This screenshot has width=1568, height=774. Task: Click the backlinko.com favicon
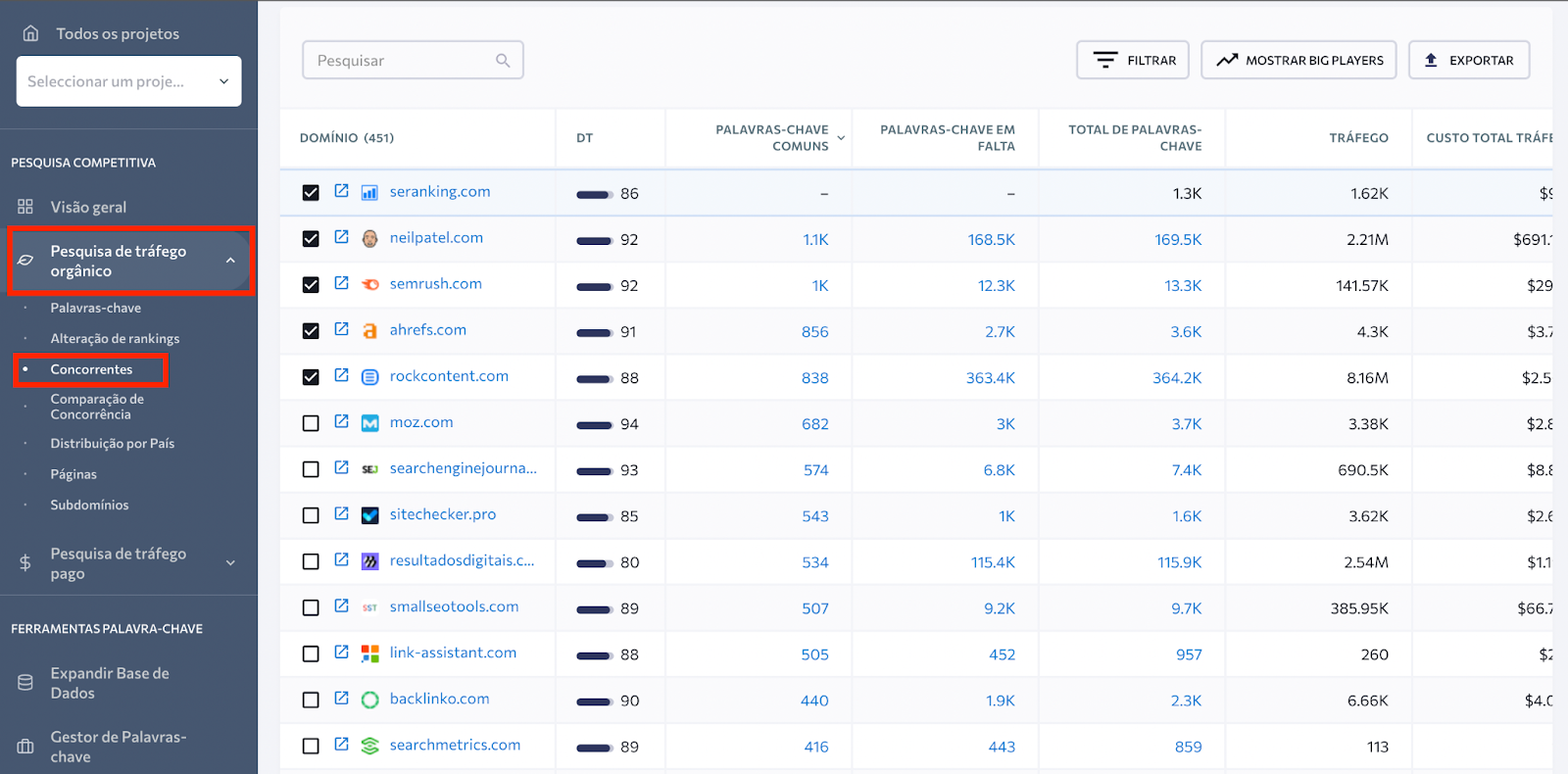(369, 700)
